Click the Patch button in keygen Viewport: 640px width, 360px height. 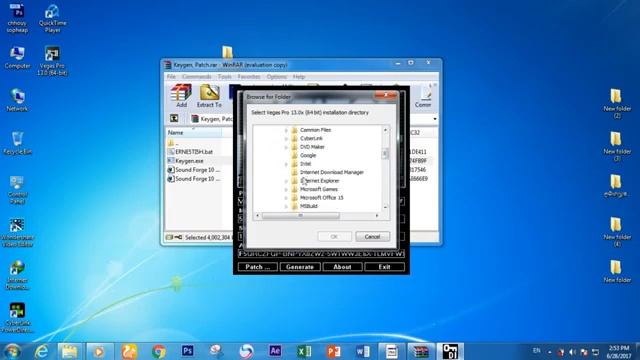[x=258, y=267]
